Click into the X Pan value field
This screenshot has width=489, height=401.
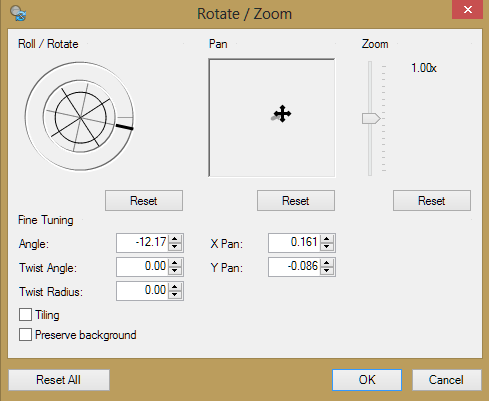[x=295, y=243]
